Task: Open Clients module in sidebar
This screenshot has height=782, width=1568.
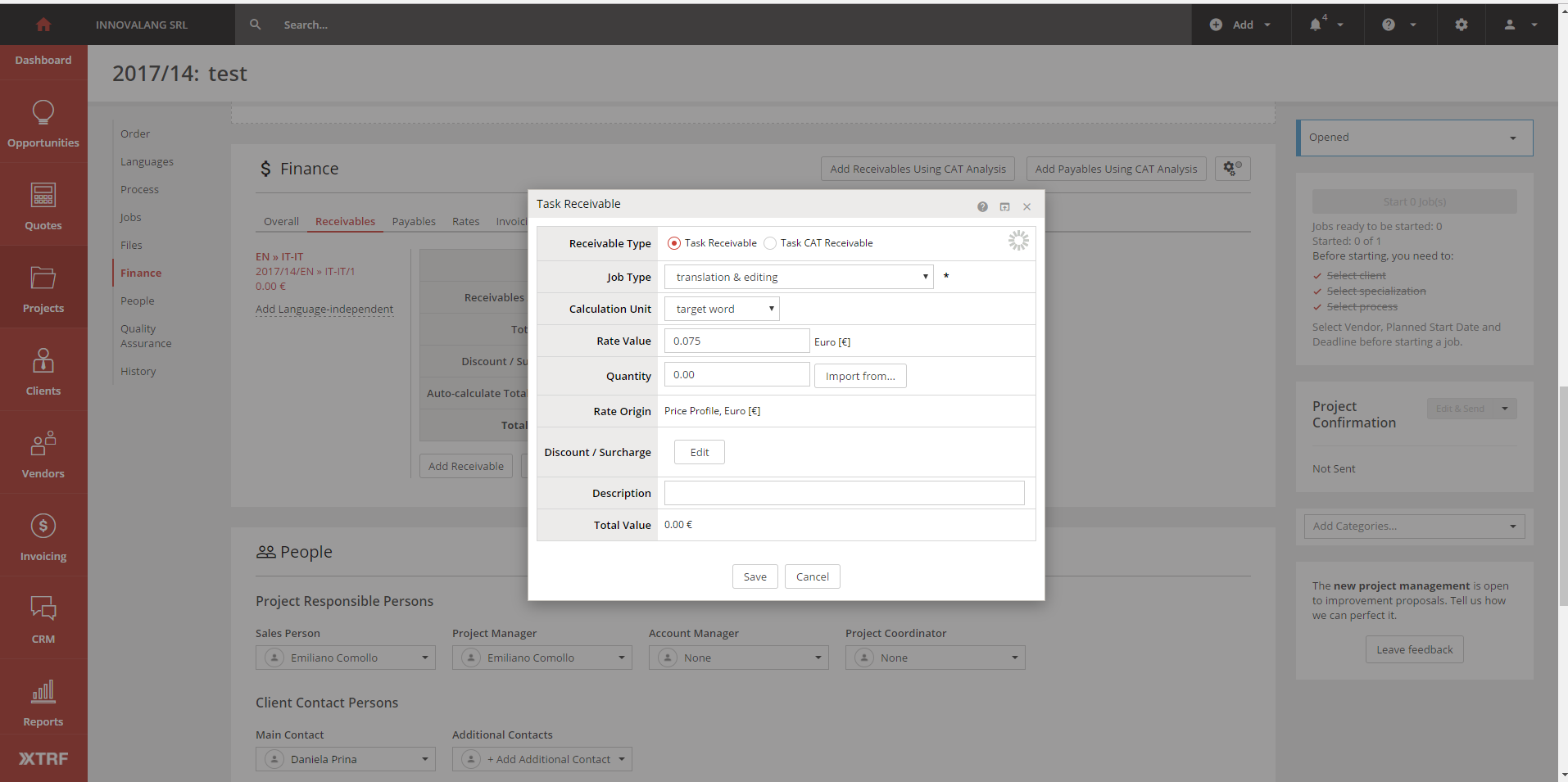Action: click(43, 371)
